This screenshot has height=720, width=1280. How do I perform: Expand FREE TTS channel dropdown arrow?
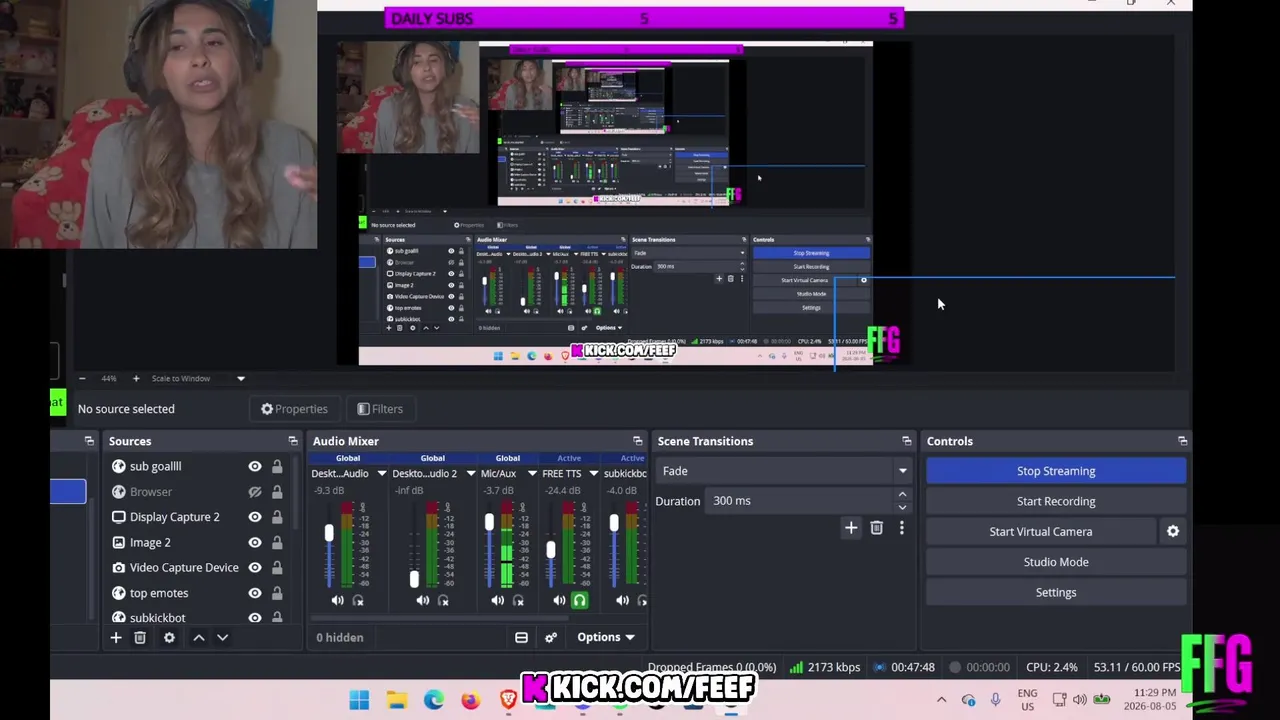(x=593, y=474)
